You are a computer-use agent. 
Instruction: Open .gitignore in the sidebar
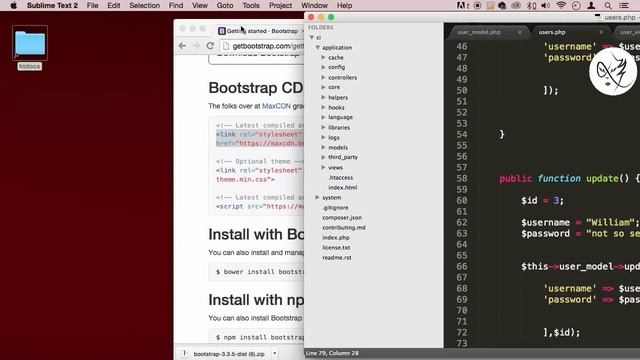click(x=335, y=208)
